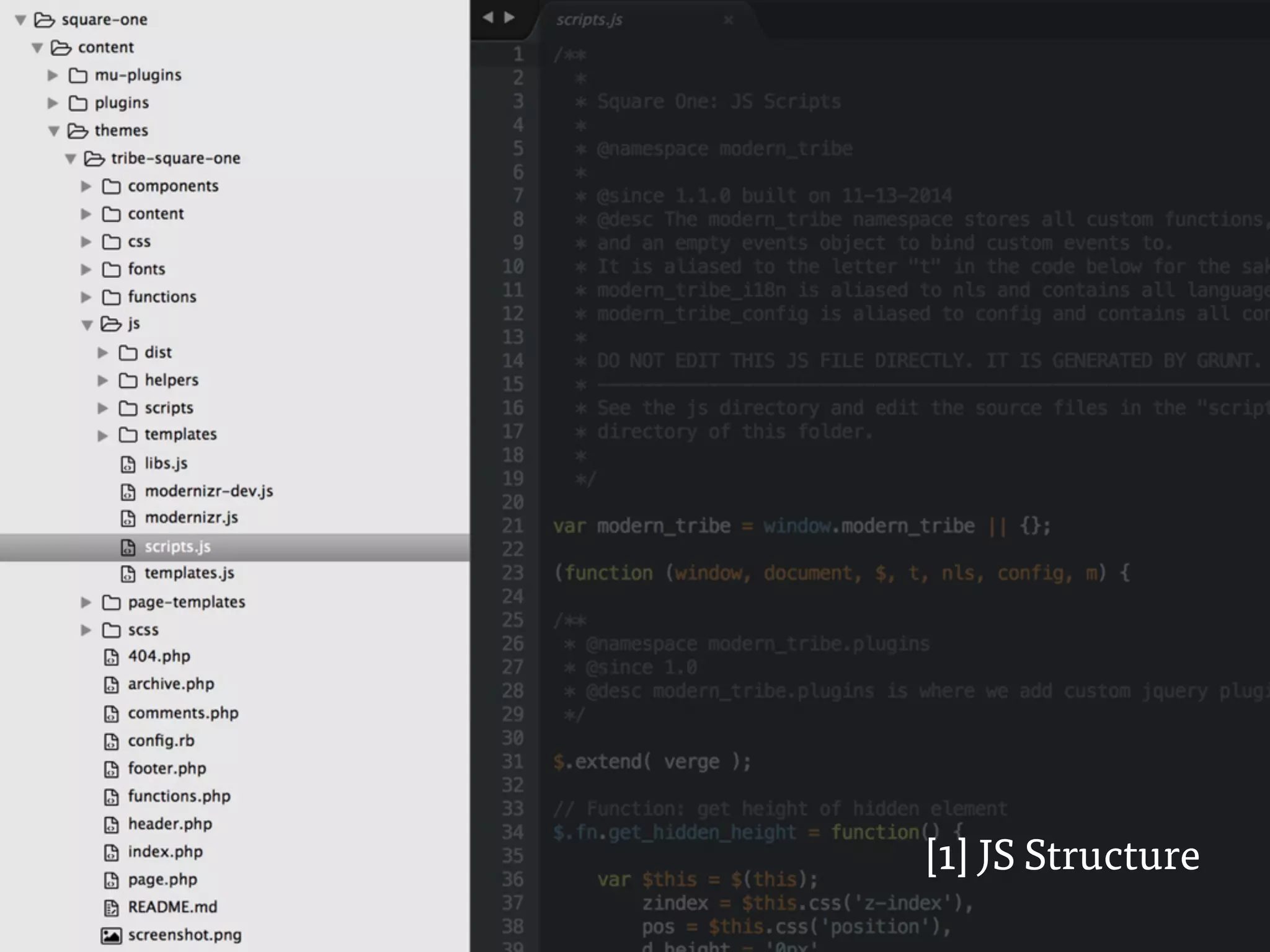Select the helpers folder name
Image resolution: width=1270 pixels, height=952 pixels.
coord(171,381)
